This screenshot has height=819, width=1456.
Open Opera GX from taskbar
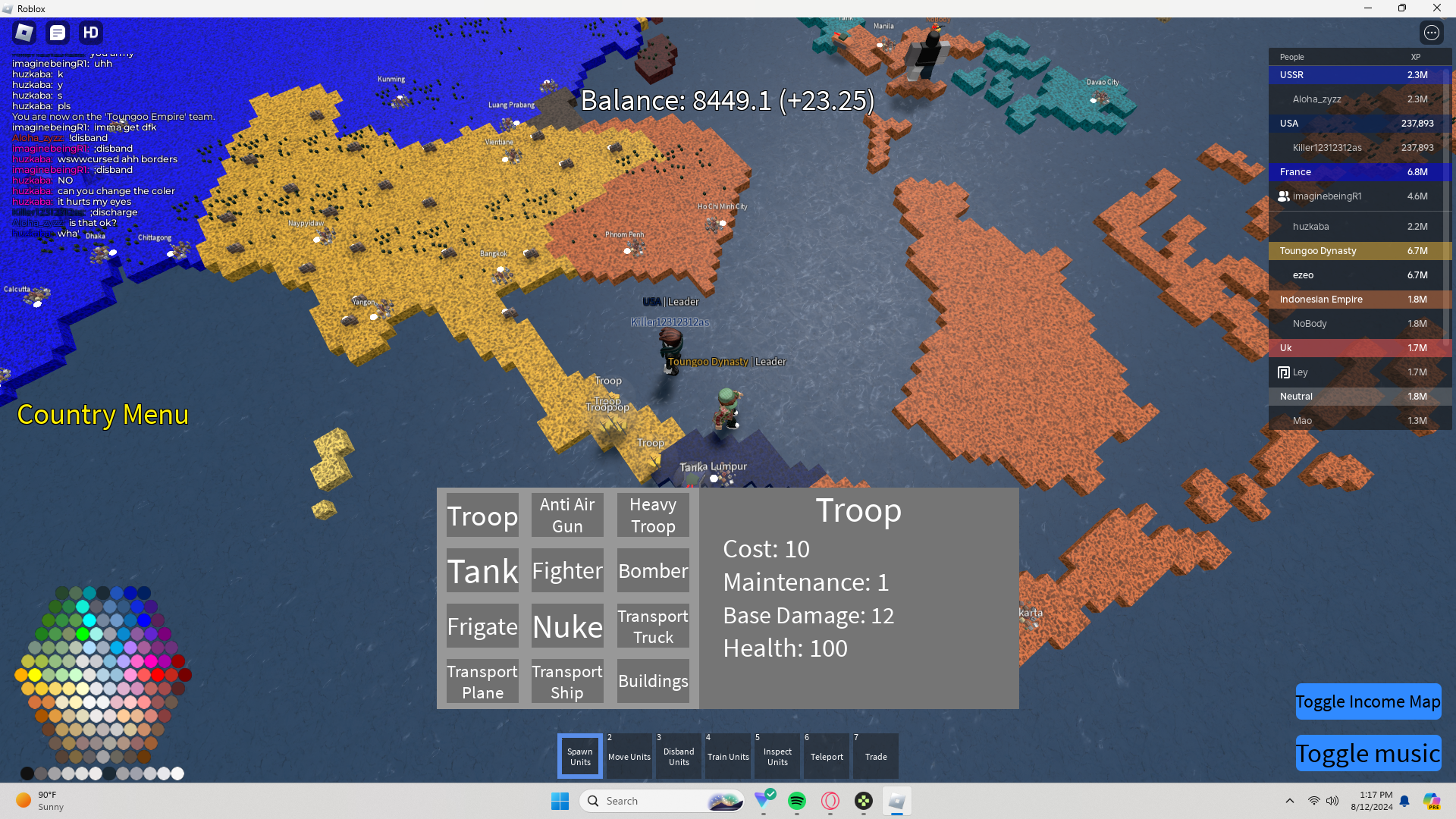click(x=830, y=801)
